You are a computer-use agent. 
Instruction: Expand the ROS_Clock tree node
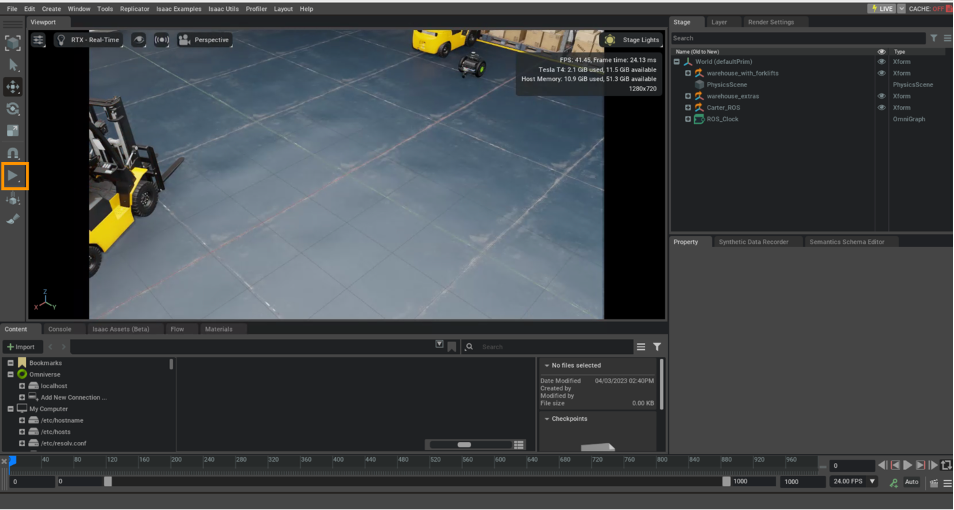click(x=688, y=119)
